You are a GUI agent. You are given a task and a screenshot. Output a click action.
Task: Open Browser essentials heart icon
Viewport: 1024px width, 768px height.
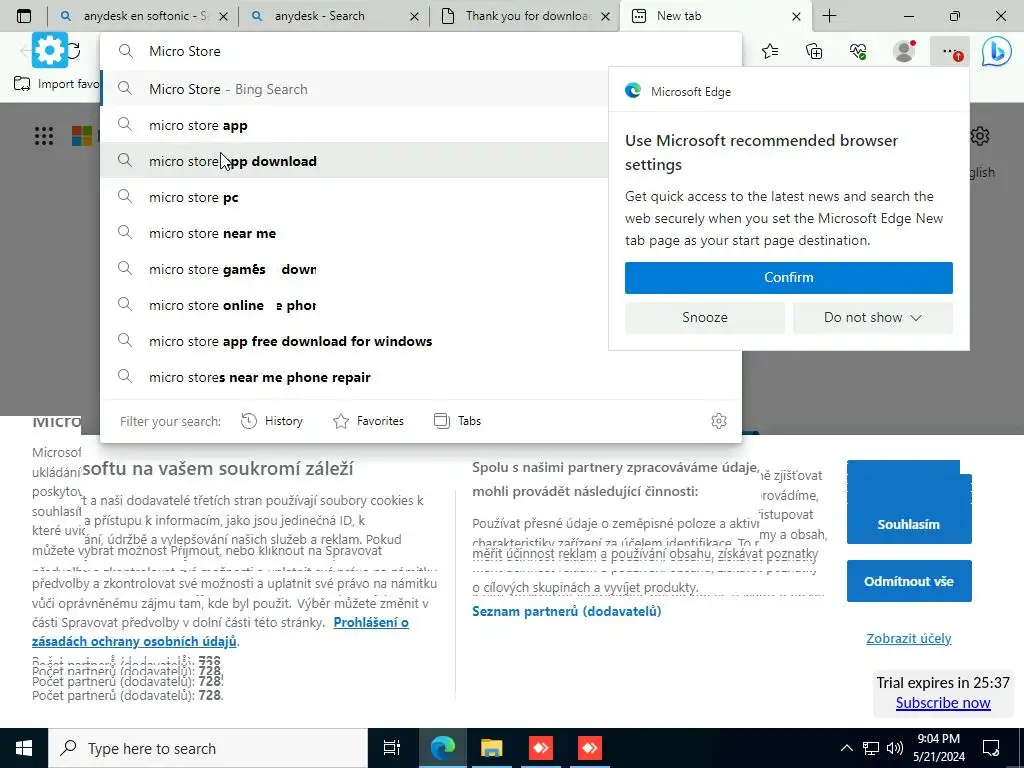tap(858, 51)
